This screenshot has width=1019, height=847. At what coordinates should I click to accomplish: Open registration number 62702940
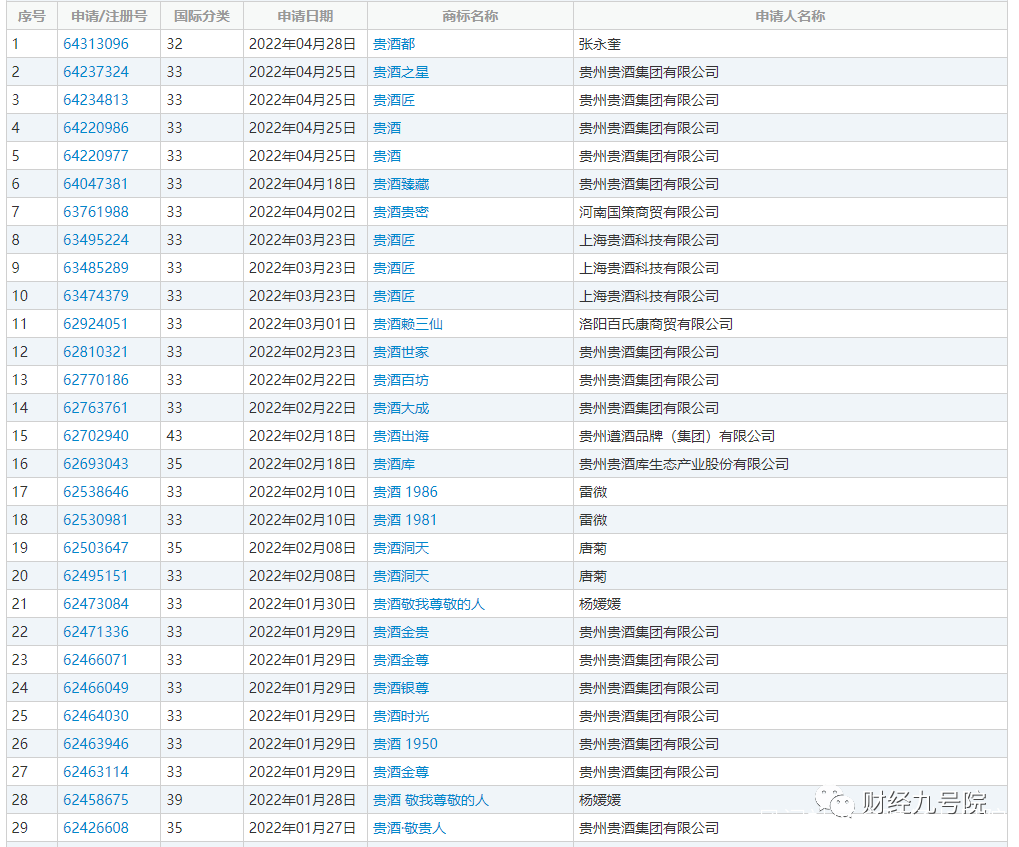pyautogui.click(x=96, y=436)
